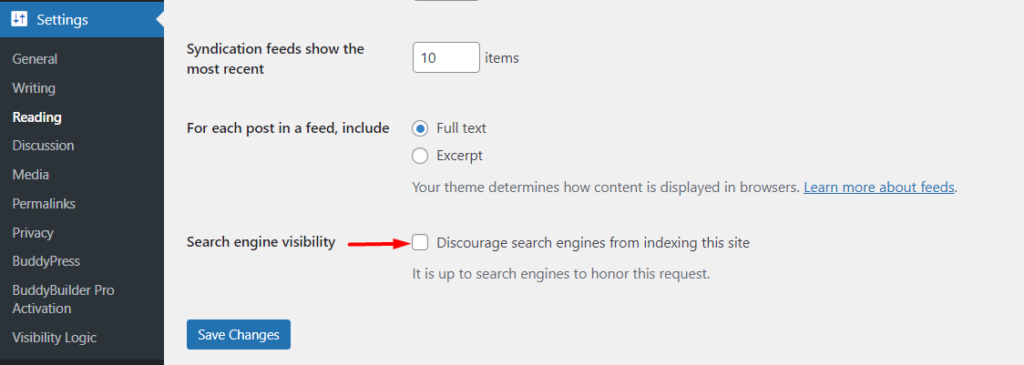1024x365 pixels.
Task: Choose the Excerpt radio option
Action: click(x=420, y=156)
